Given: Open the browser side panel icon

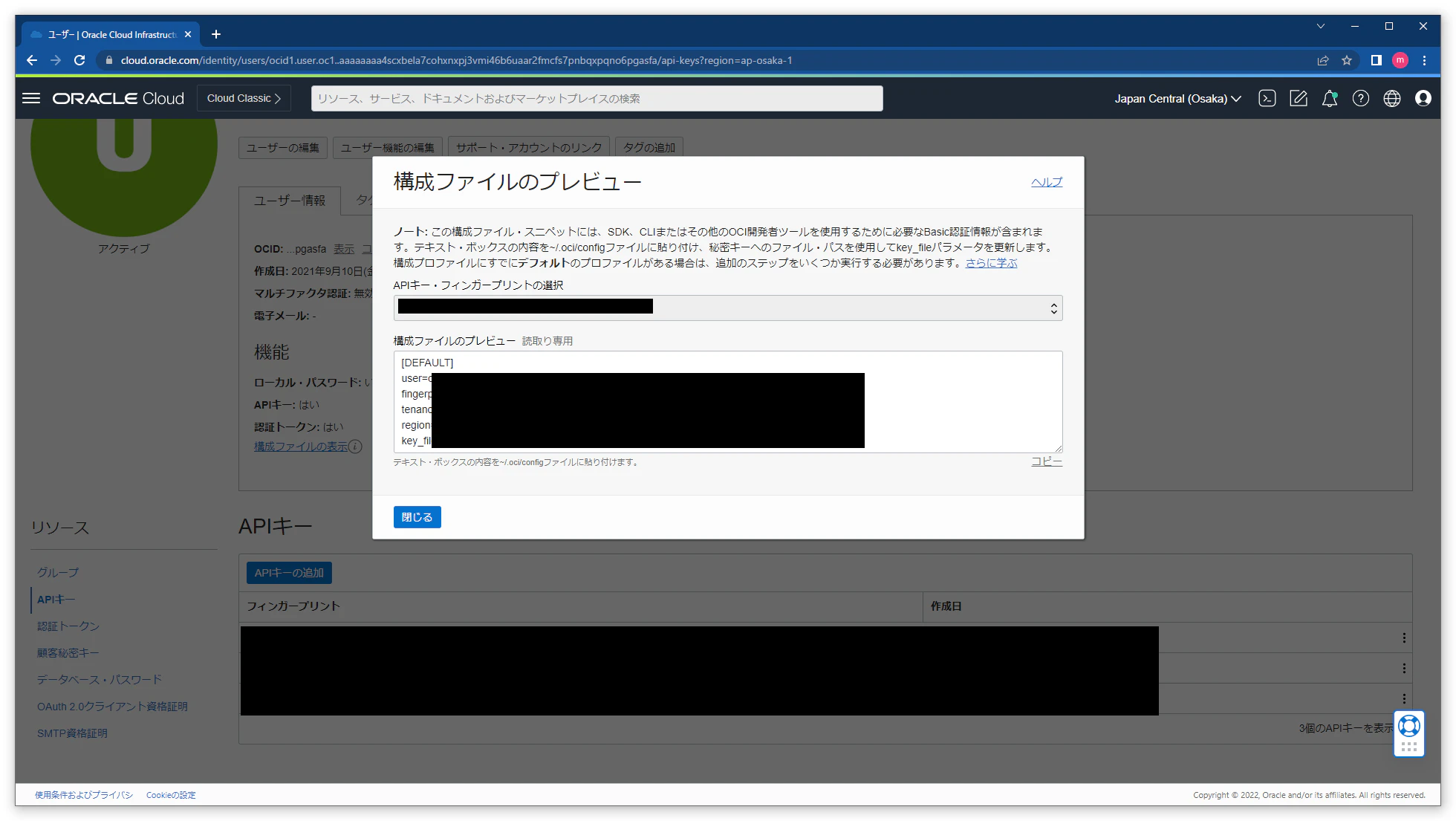Looking at the screenshot, I should (1376, 60).
